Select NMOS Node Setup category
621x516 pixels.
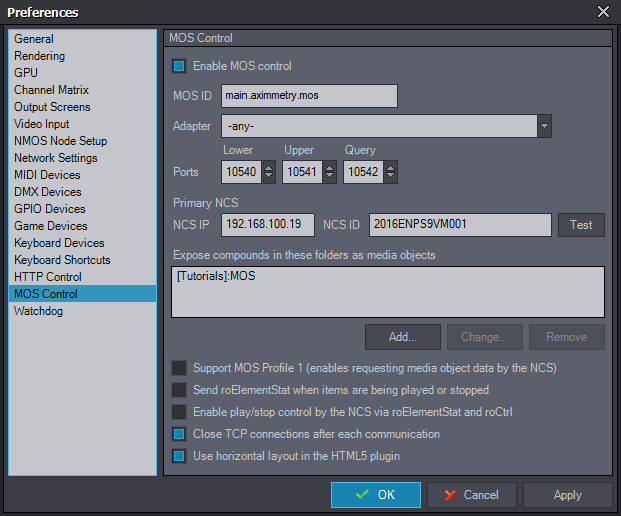[x=61, y=141]
